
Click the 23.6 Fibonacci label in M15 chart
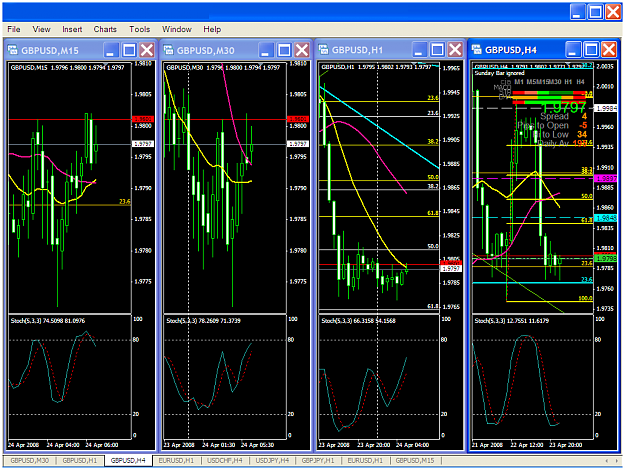click(x=125, y=202)
